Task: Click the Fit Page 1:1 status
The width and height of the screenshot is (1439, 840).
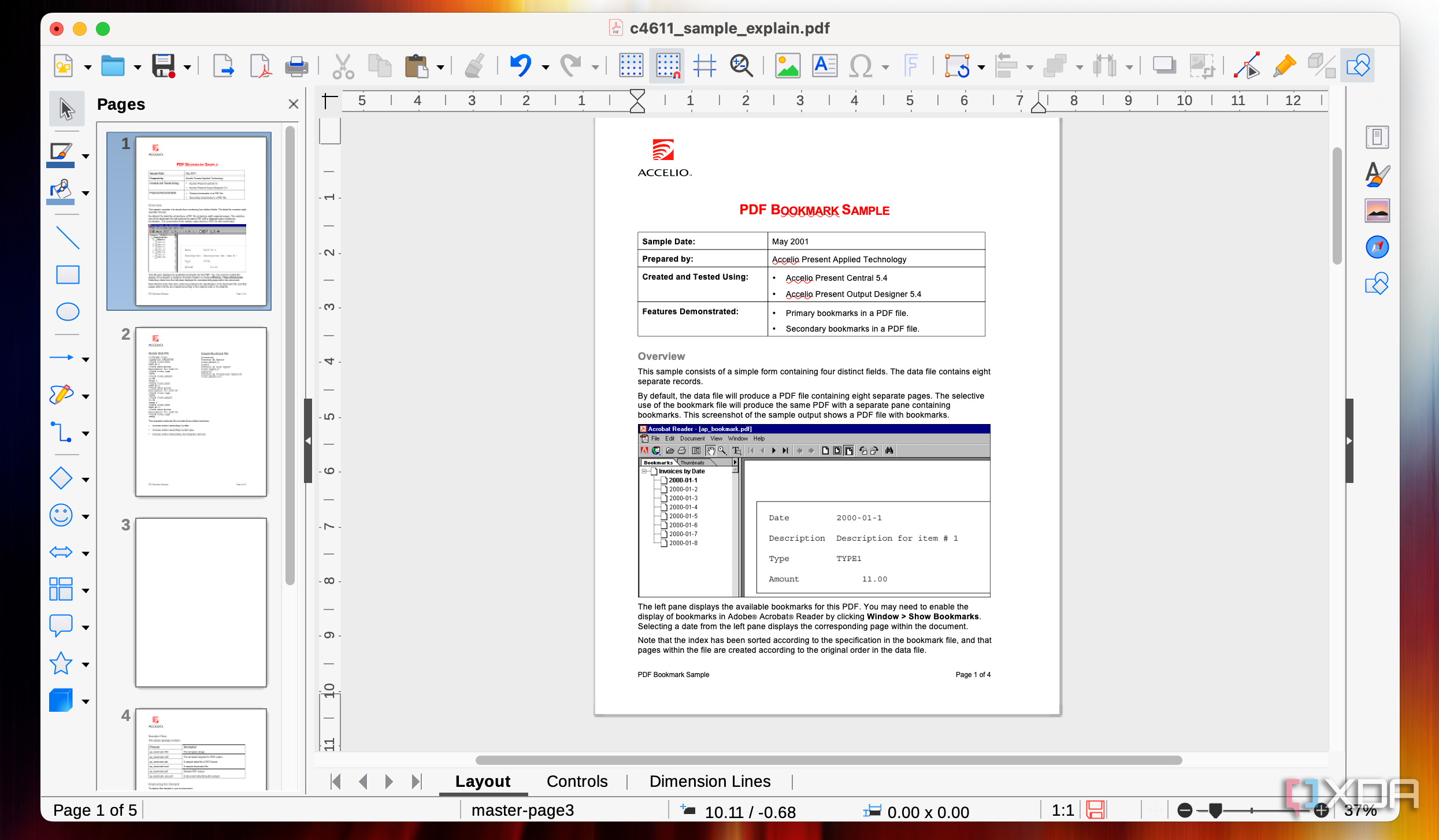Action: (x=1062, y=811)
